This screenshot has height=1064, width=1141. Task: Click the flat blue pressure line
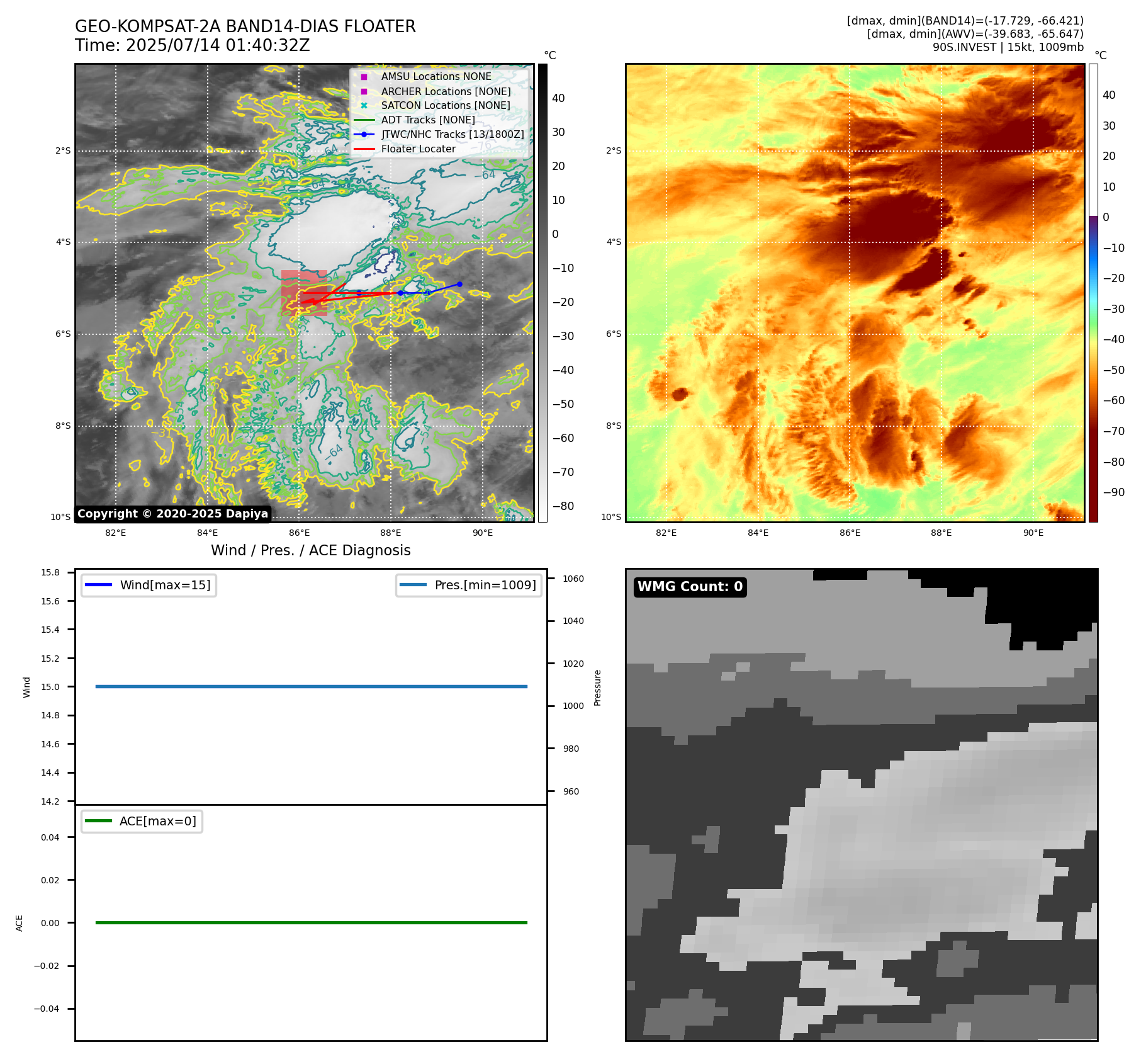pyautogui.click(x=311, y=686)
